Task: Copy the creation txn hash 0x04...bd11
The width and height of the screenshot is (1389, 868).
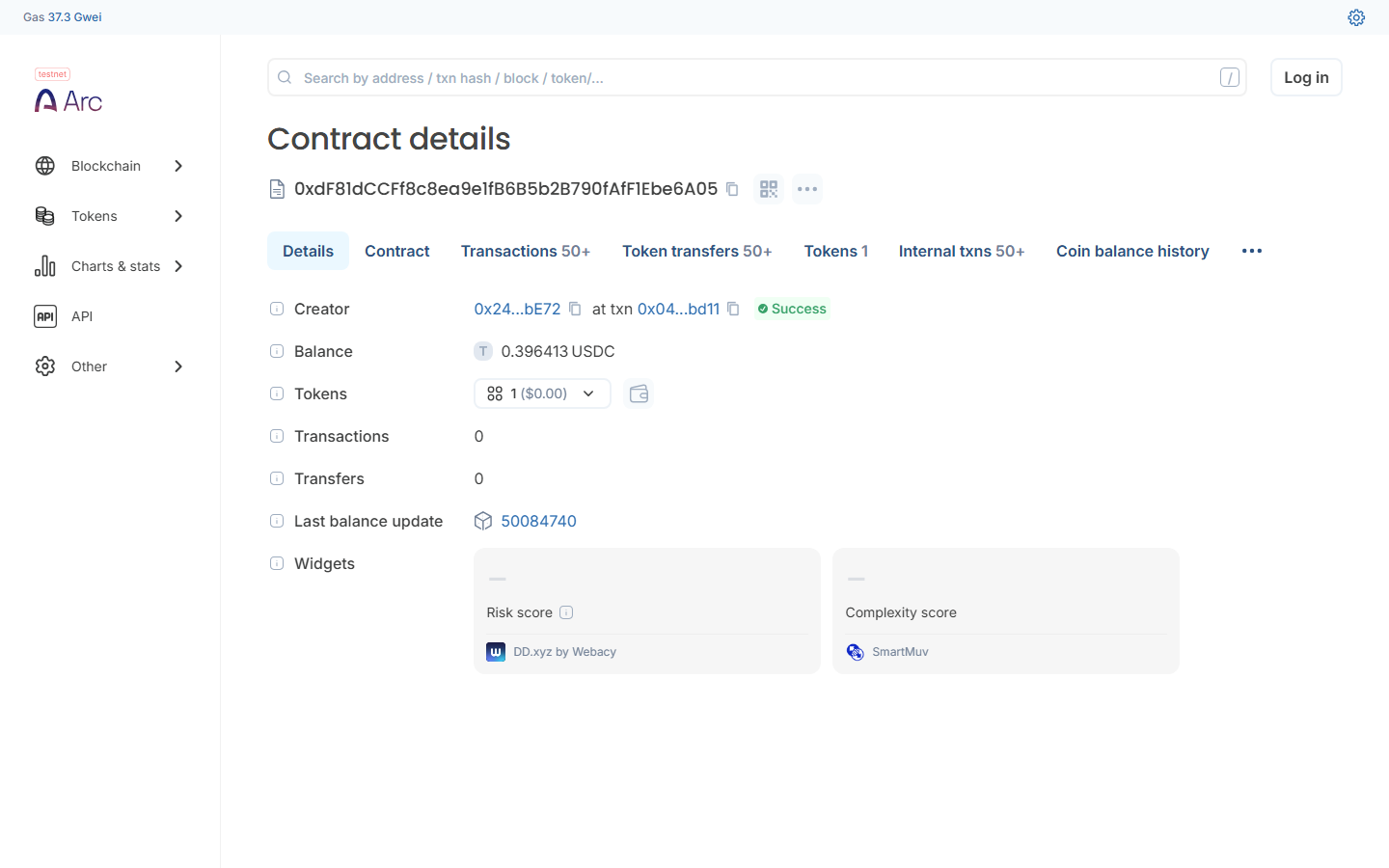Action: 733,309
